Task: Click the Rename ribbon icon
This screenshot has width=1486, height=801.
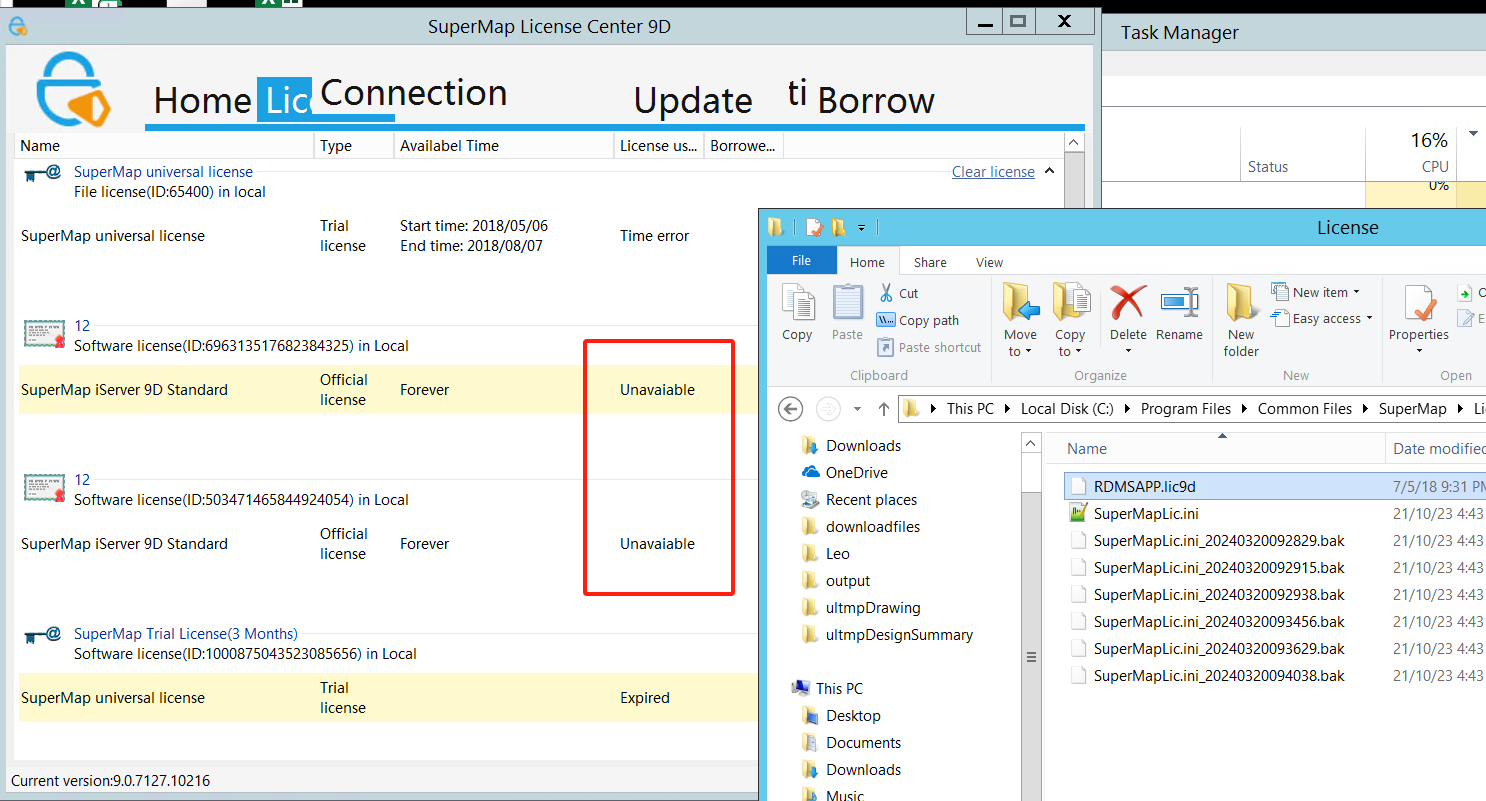Action: pos(1179,303)
